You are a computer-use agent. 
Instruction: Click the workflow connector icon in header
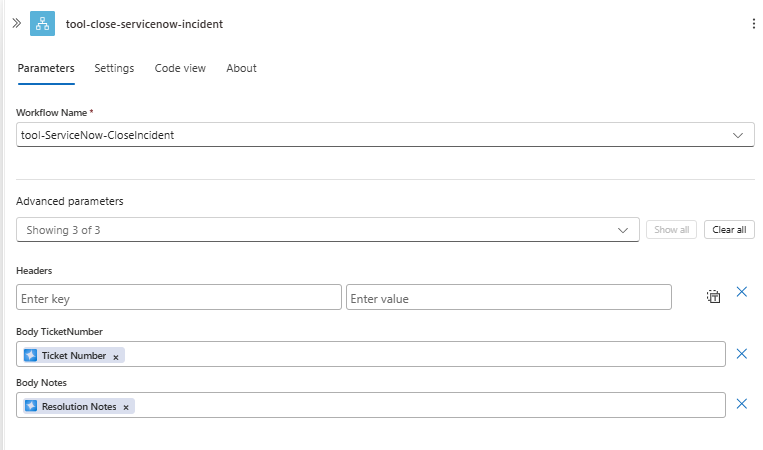point(43,24)
